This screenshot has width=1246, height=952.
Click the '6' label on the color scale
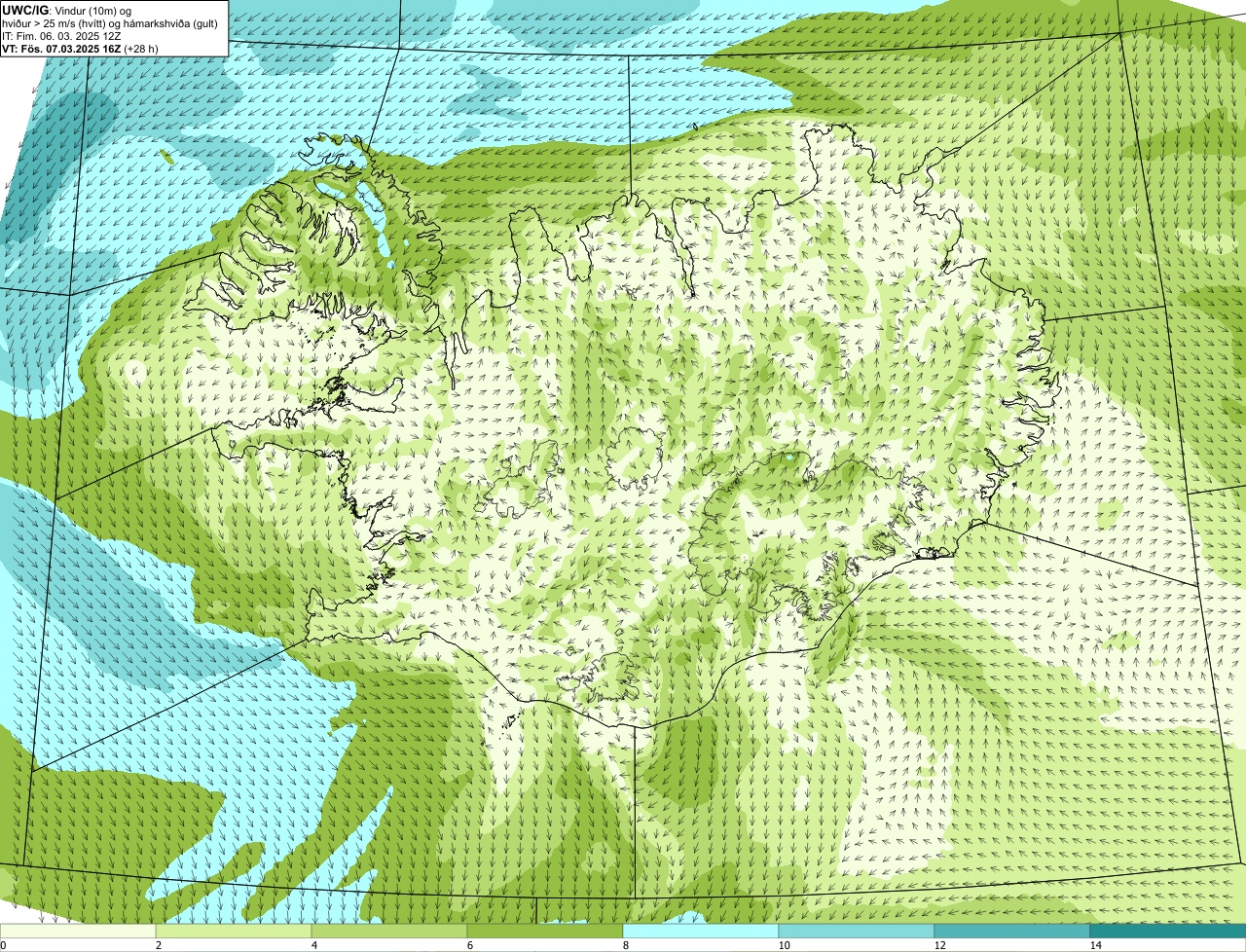pos(469,945)
